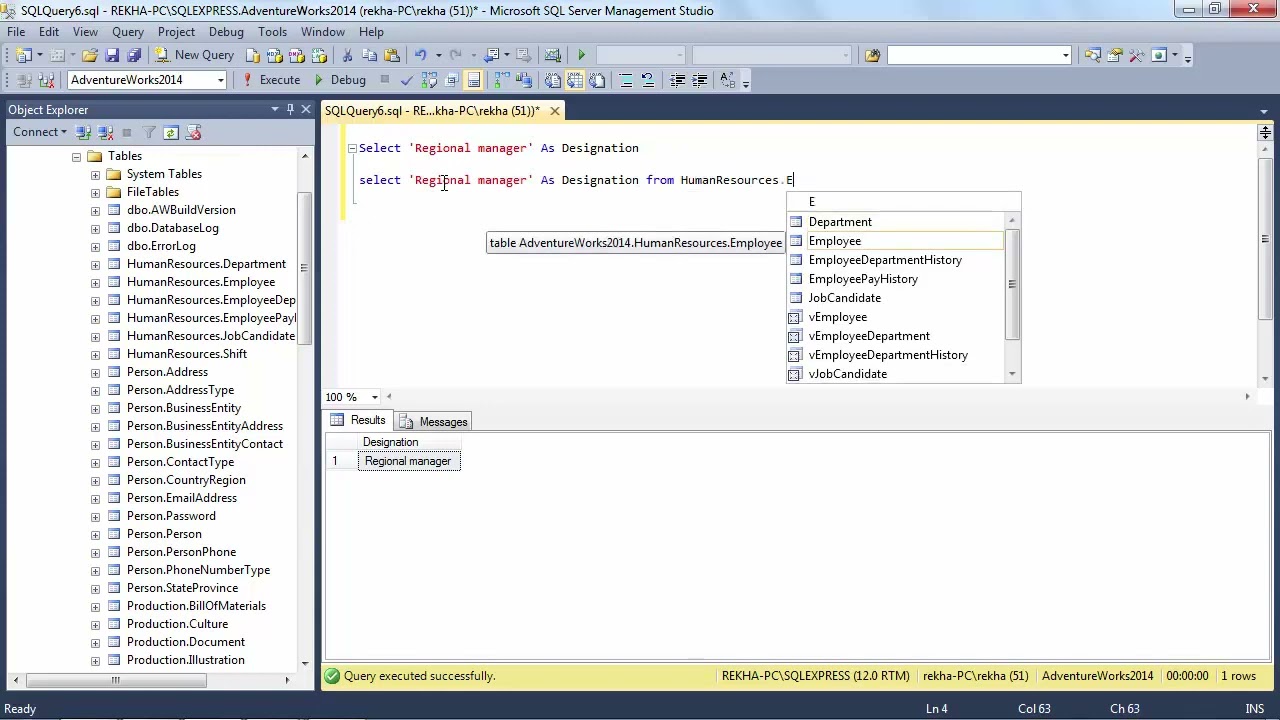
Task: Click the Copy icon in toolbar
Action: [369, 55]
